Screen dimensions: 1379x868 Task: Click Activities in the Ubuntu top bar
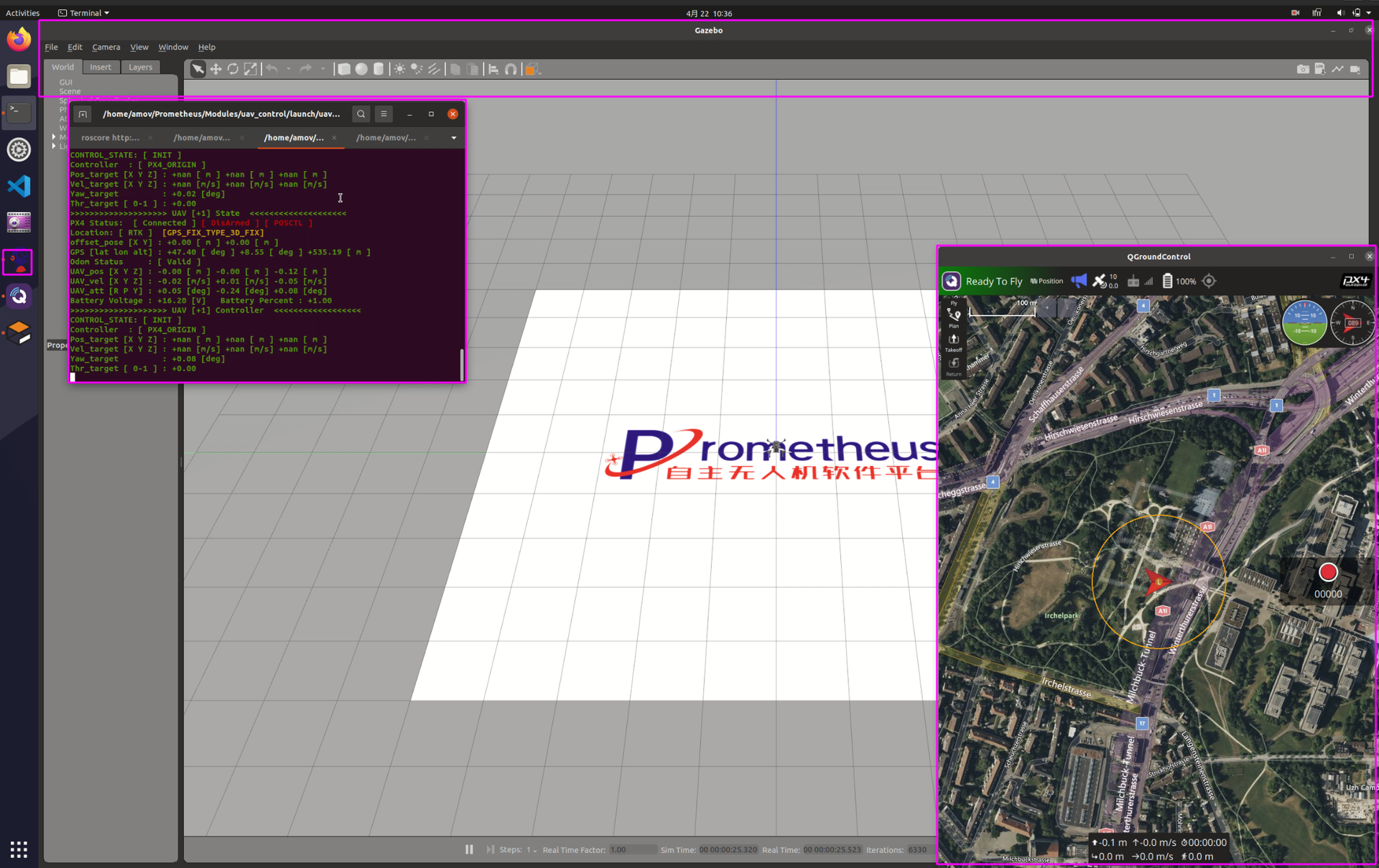22,12
